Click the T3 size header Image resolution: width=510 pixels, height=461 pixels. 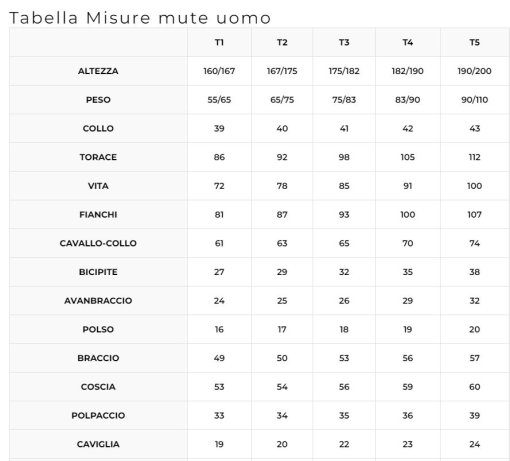[x=344, y=42]
